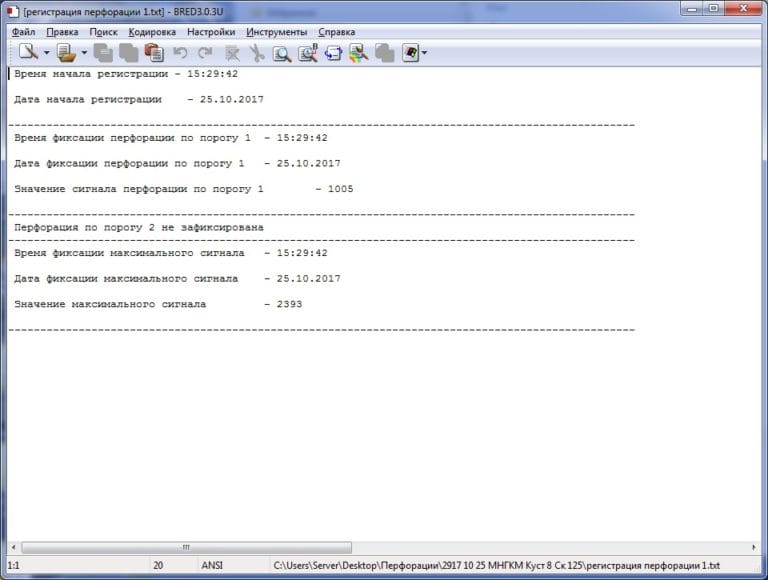768x580 pixels.
Task: Open Find with the magnifier icon
Action: [x=282, y=53]
